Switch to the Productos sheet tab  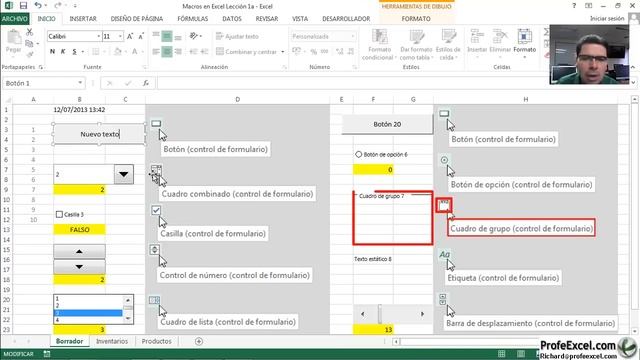156,341
